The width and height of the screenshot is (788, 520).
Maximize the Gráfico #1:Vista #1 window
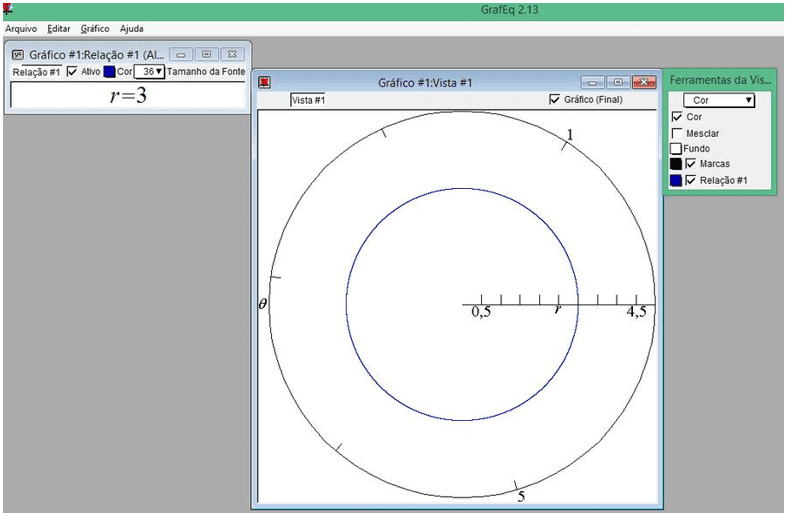[x=619, y=82]
